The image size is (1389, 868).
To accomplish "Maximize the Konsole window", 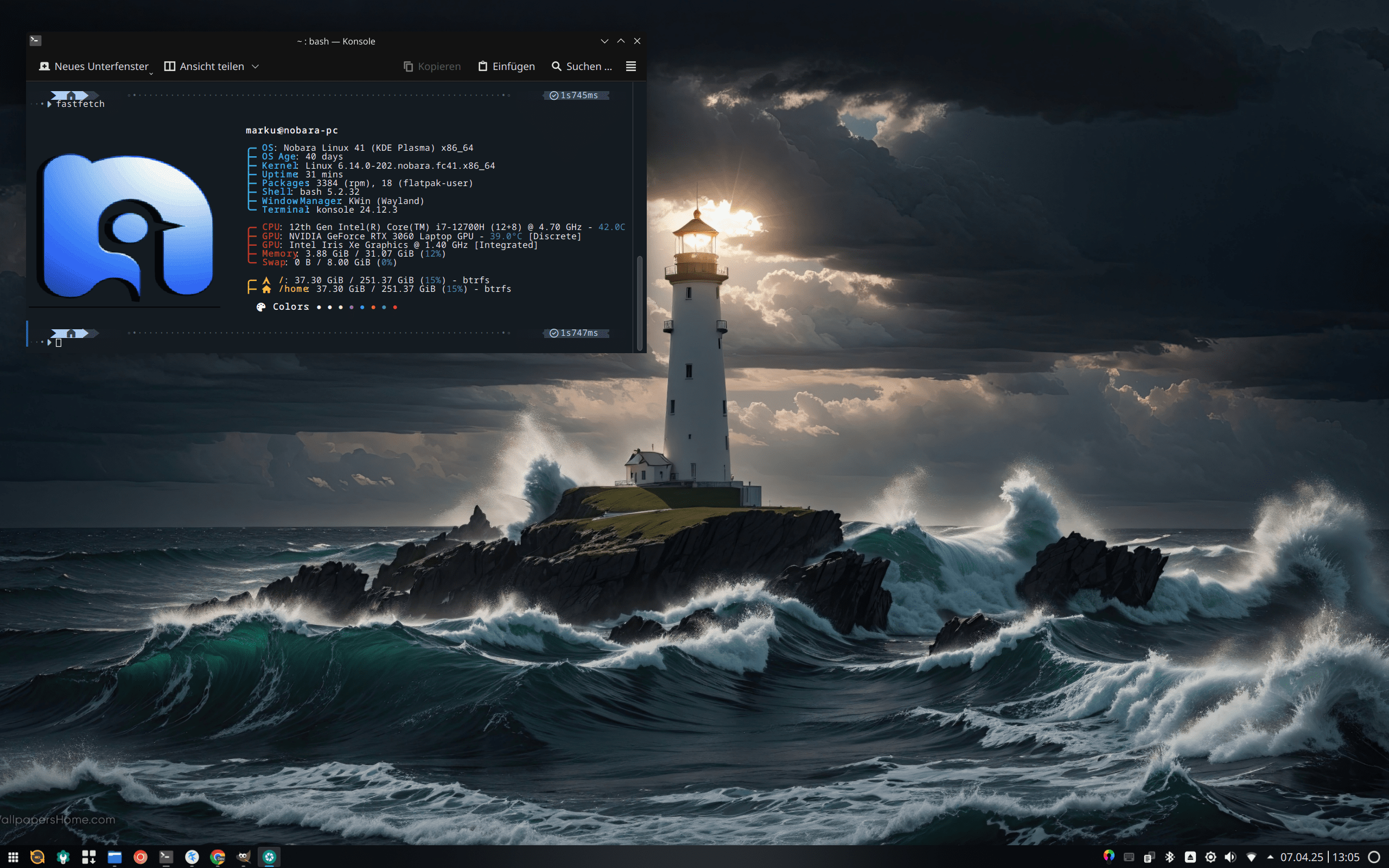I will 621,41.
